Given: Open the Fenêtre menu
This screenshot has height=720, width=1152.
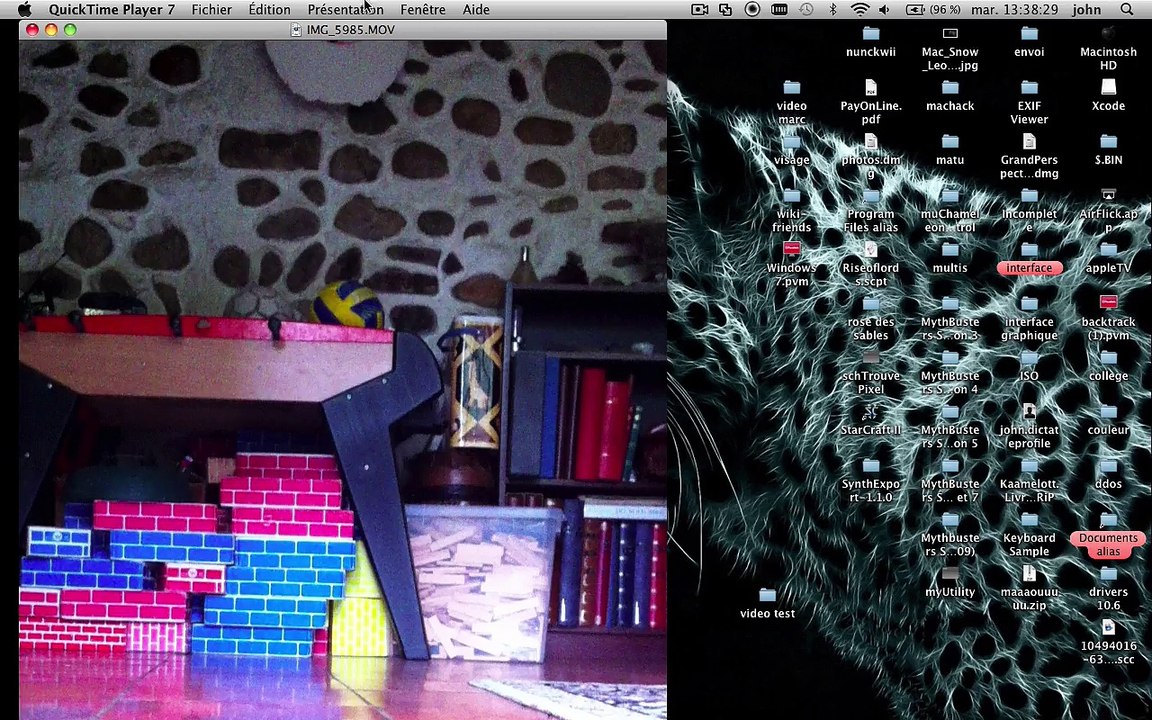Looking at the screenshot, I should coord(422,10).
